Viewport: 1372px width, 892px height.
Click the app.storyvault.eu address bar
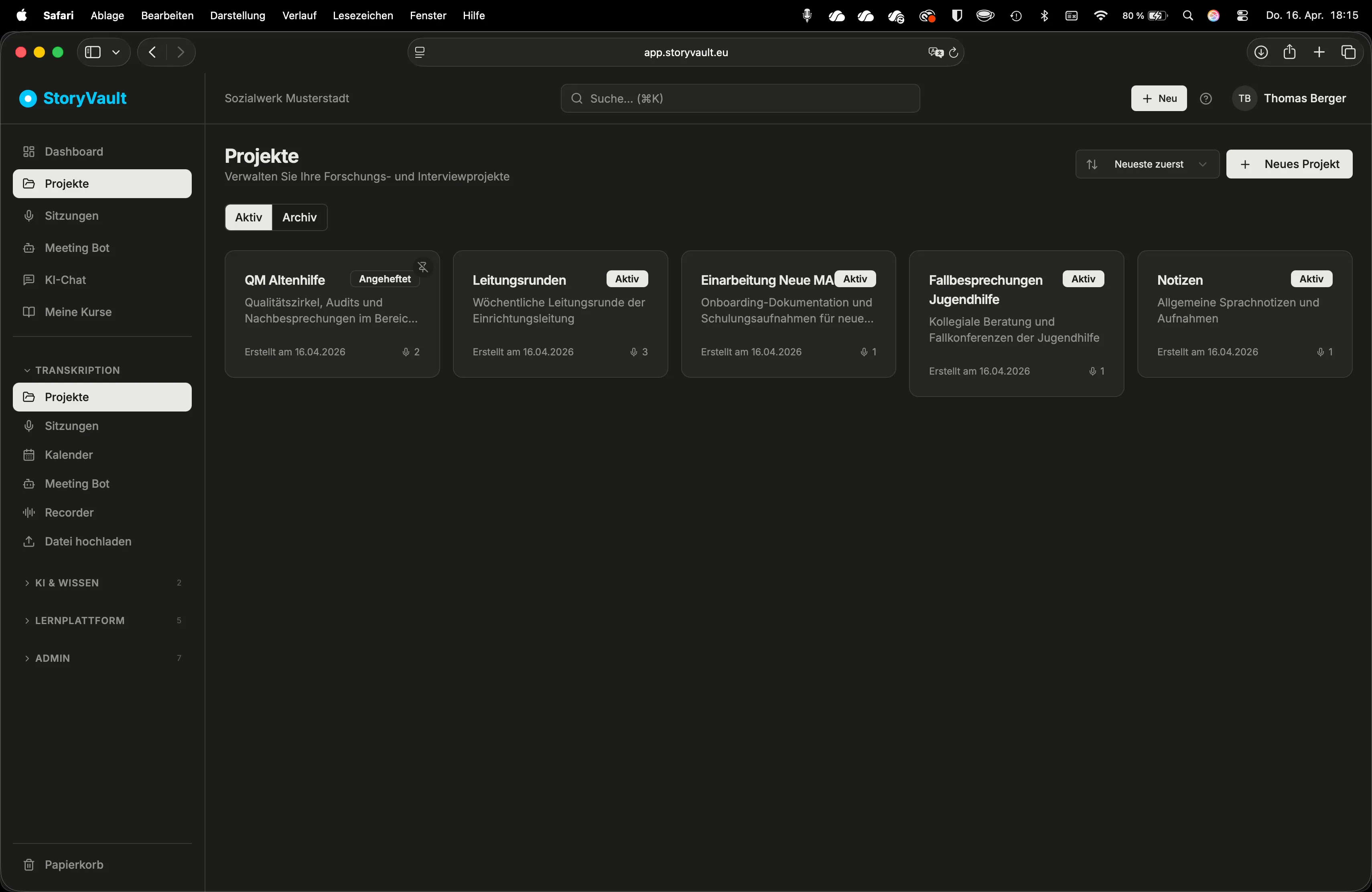click(x=686, y=53)
